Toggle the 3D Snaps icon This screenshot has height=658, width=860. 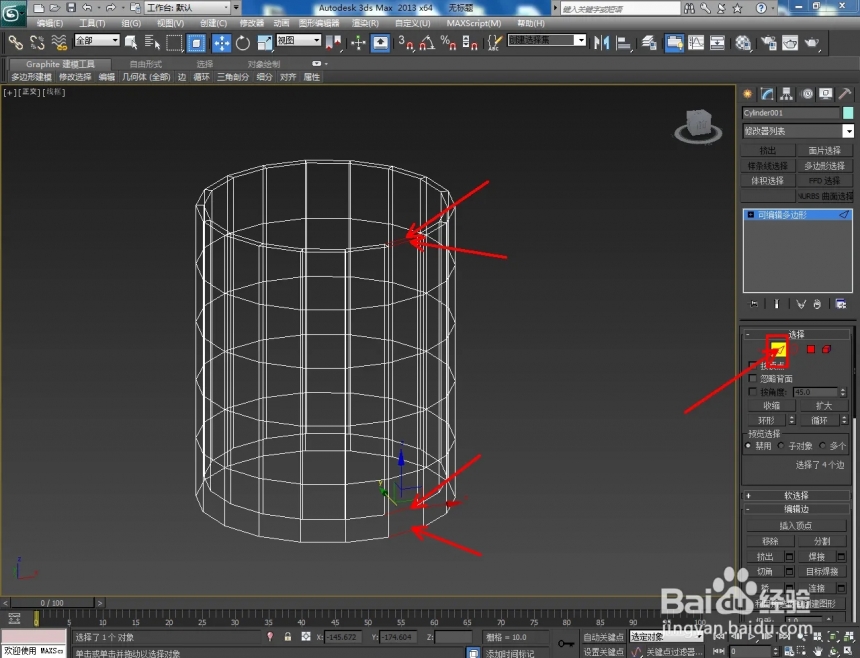point(406,42)
